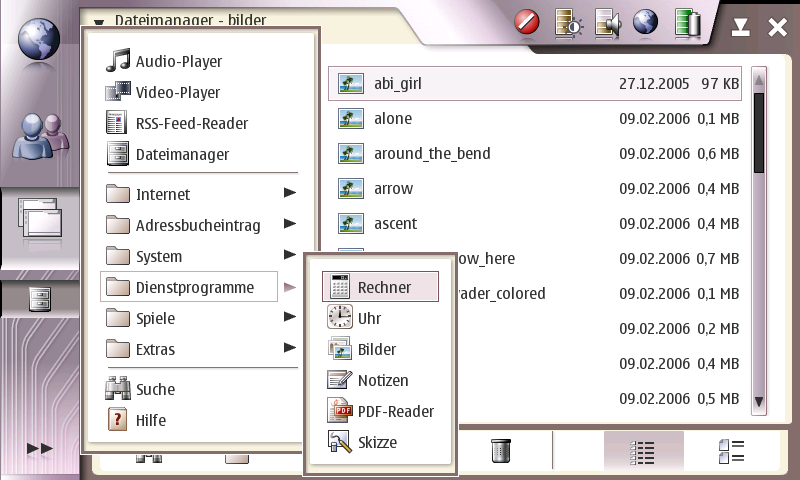
Task: Click the red no-connection status icon
Action: (x=527, y=22)
